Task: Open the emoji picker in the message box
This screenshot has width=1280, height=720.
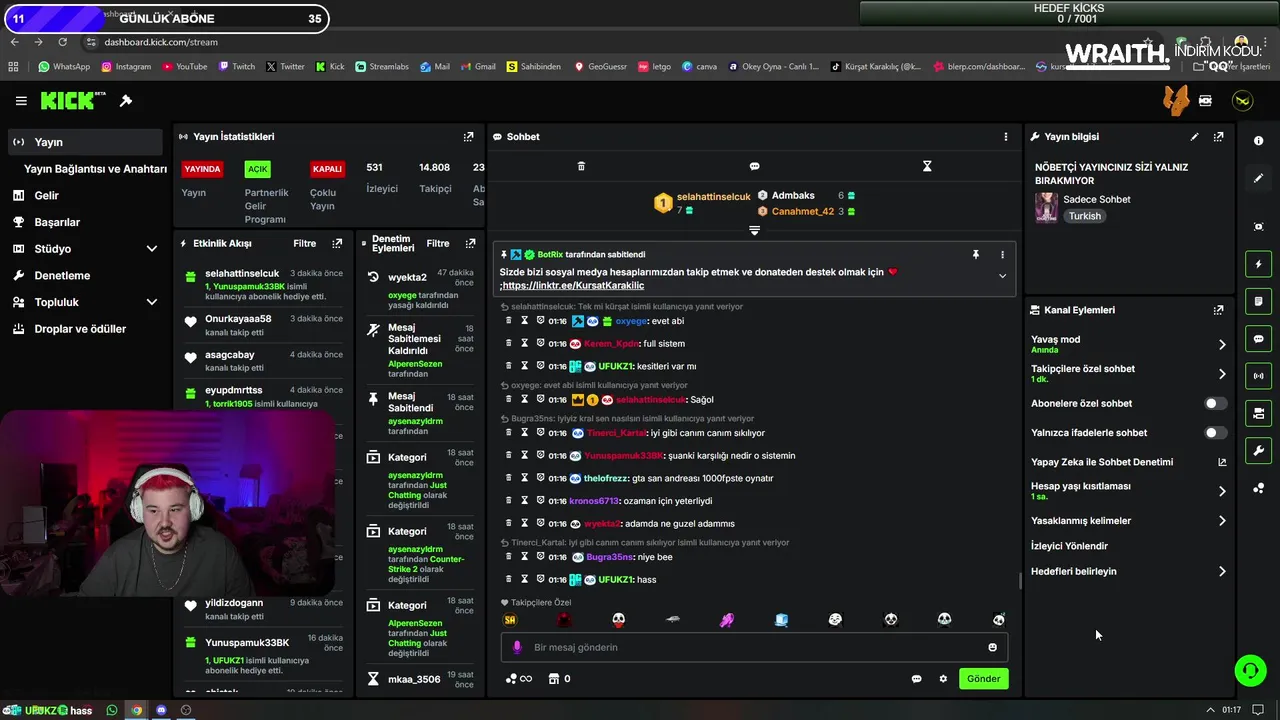Action: coord(992,647)
